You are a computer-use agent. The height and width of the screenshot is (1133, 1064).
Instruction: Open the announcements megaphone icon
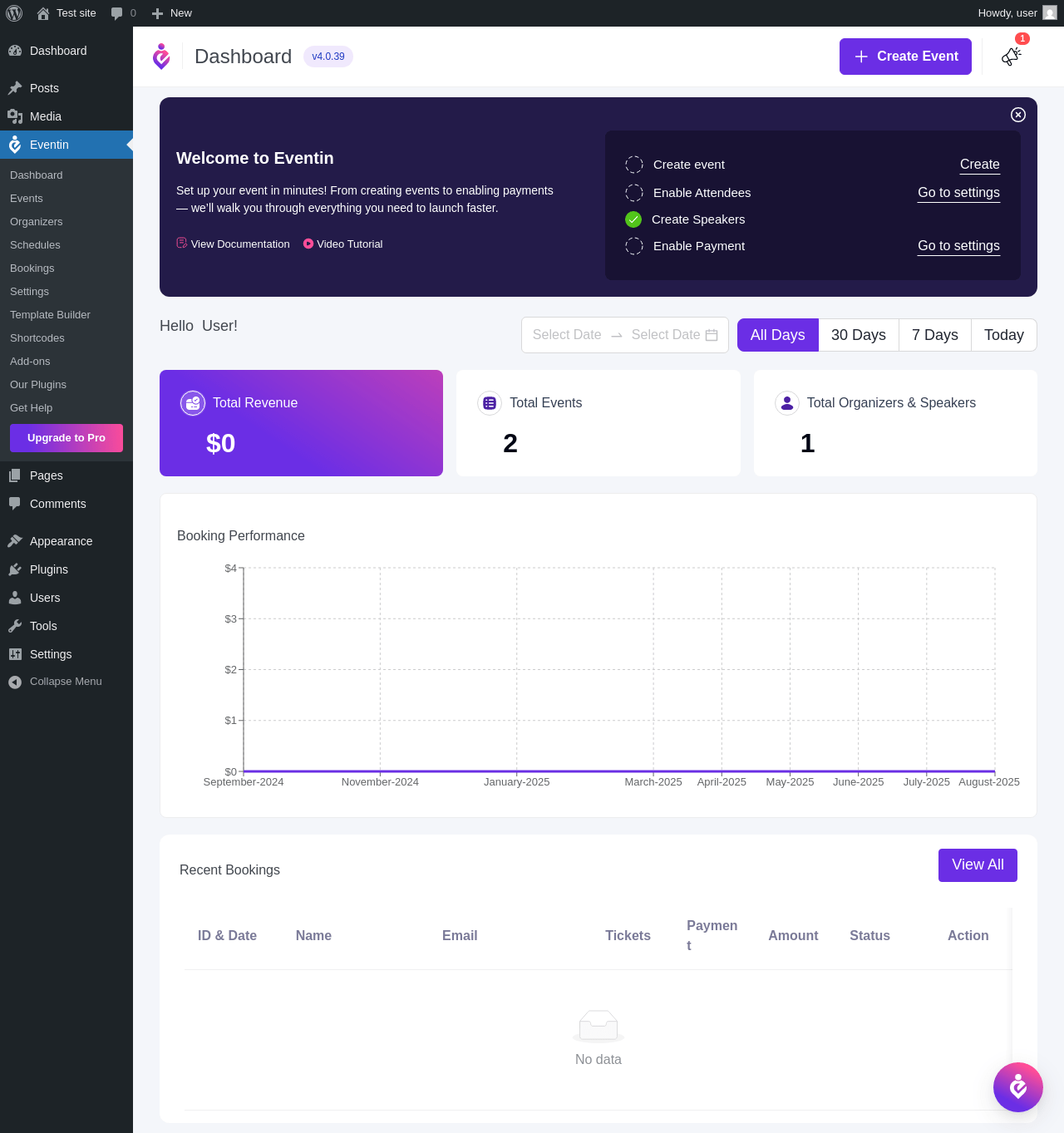pos(1011,57)
